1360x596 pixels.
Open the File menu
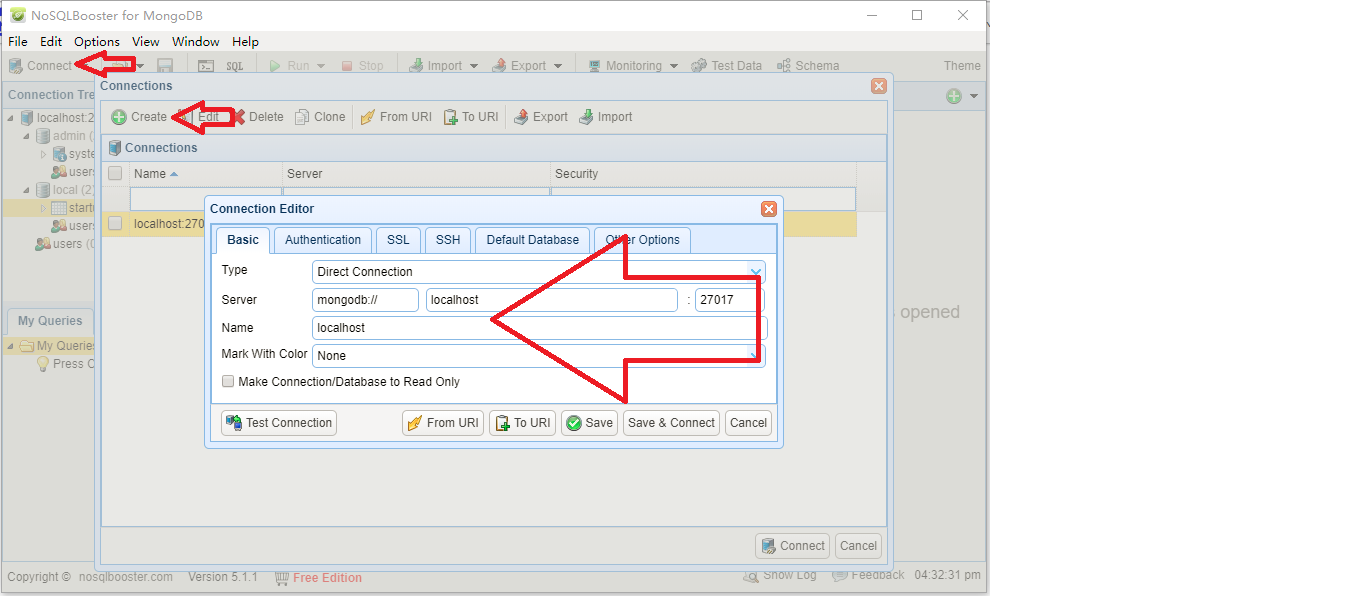(x=18, y=41)
